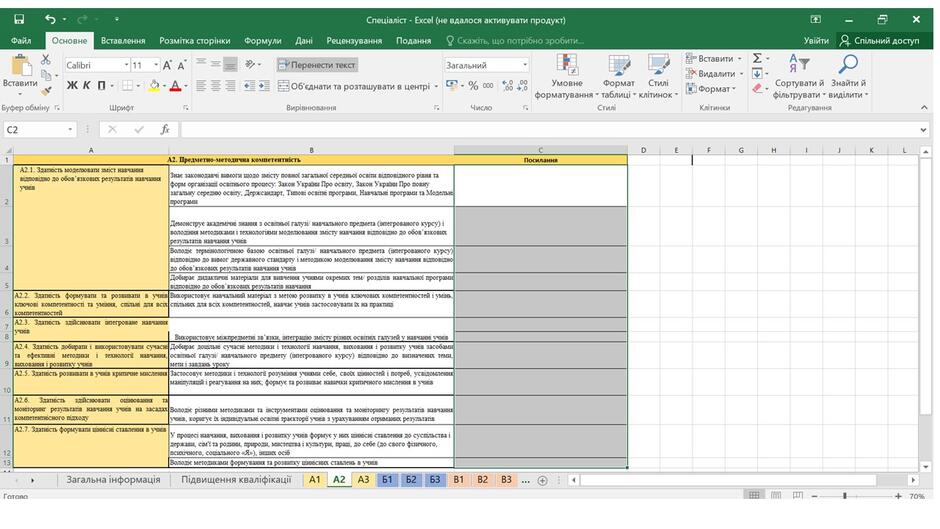Align text to the left
The image size is (940, 529).
[x=201, y=86]
